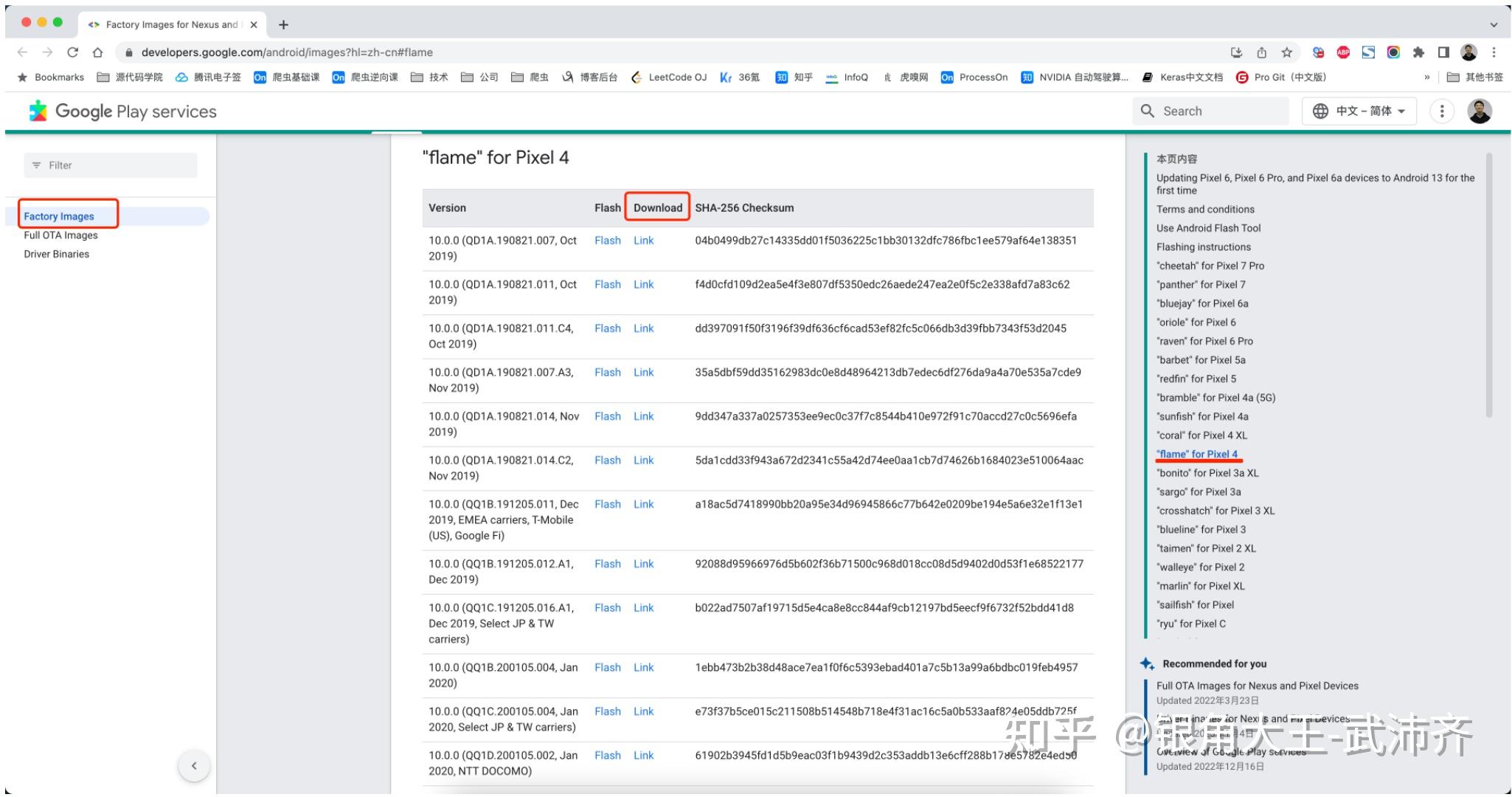Screen dimensions: 1512x797
Task: Open the 爬虫逆向课 bookmark
Action: click(365, 77)
